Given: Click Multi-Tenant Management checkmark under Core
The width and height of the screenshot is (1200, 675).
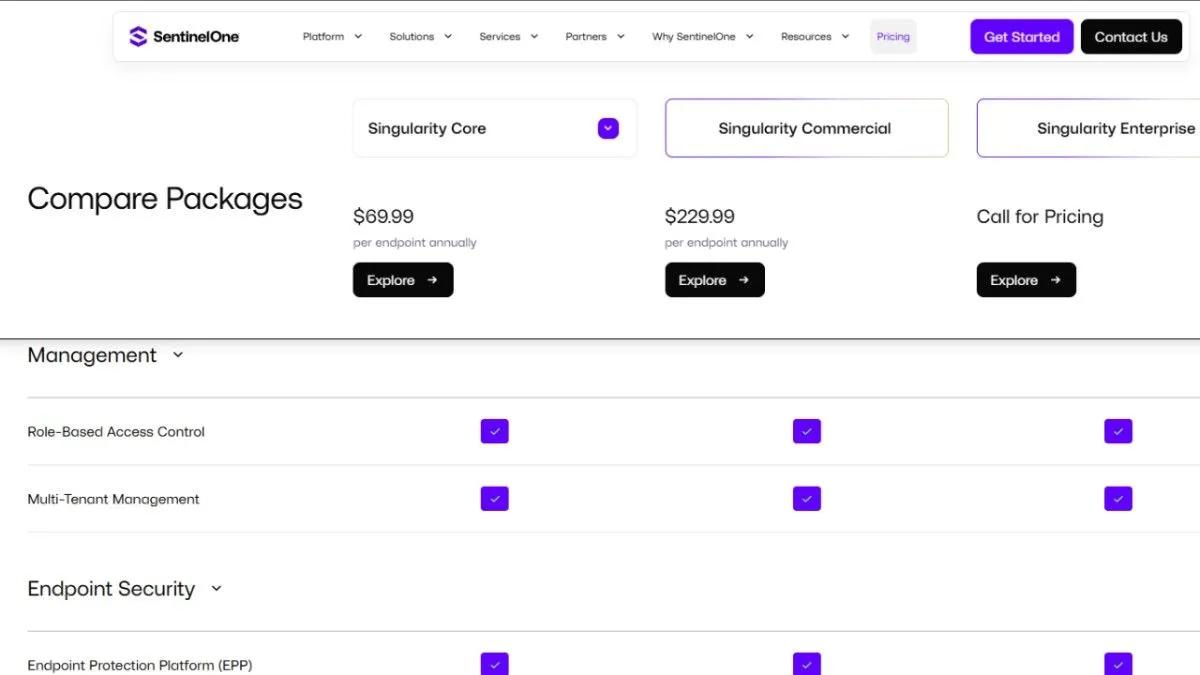Looking at the screenshot, I should (x=495, y=498).
